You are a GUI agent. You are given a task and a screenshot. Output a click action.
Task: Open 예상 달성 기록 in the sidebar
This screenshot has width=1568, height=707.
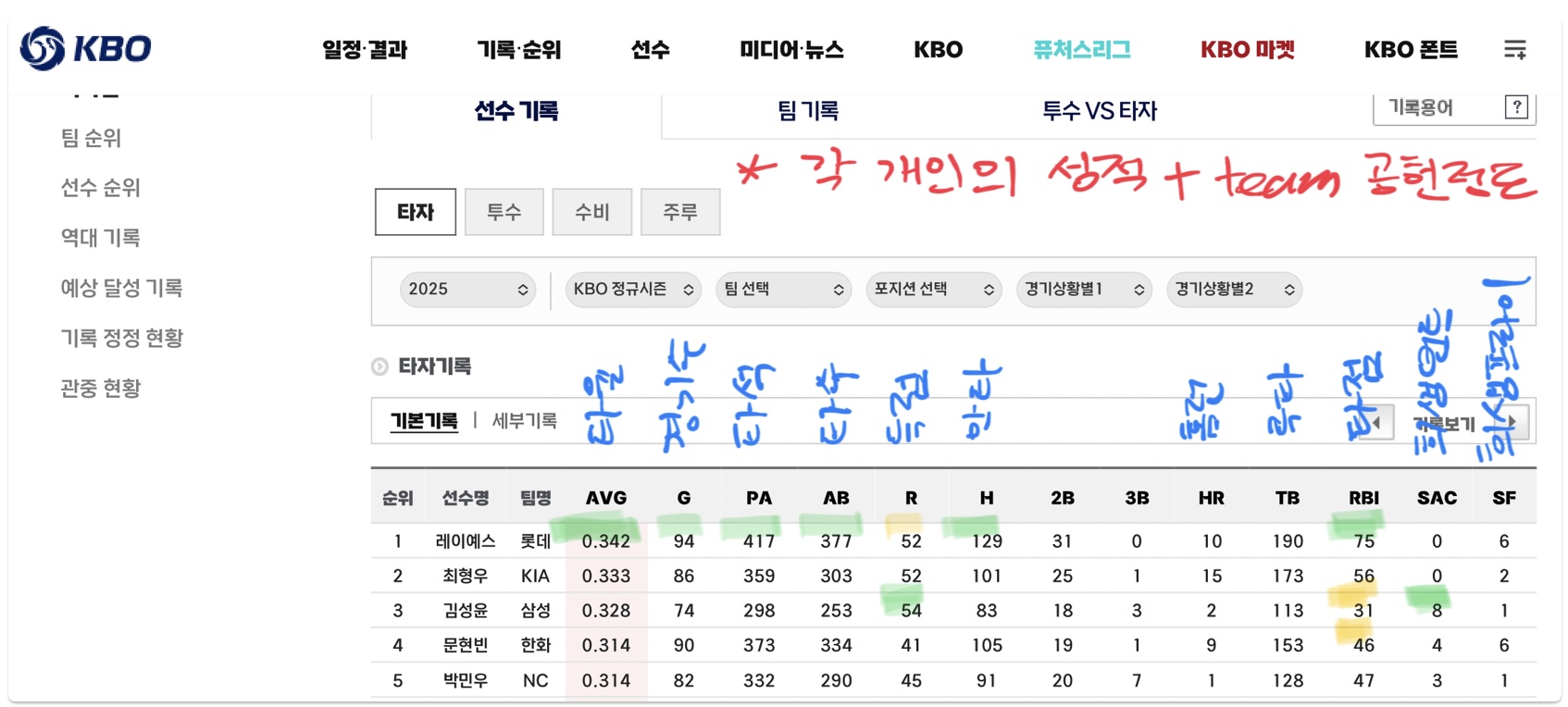pos(121,289)
